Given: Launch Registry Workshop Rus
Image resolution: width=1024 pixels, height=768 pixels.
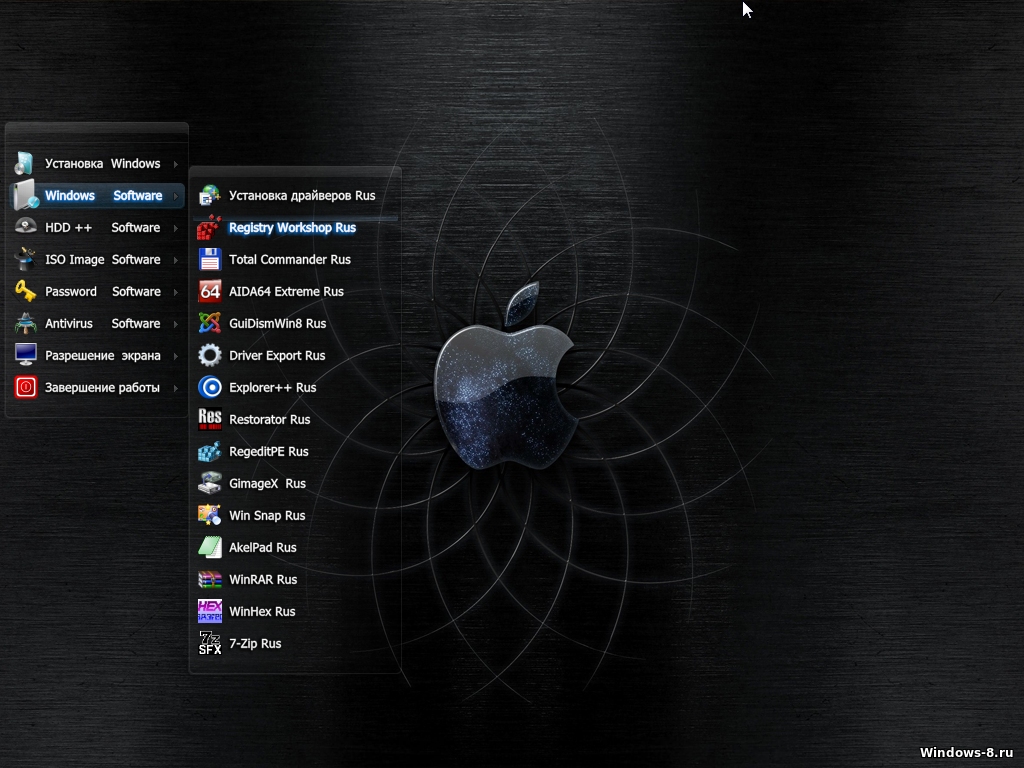Looking at the screenshot, I should 295,227.
